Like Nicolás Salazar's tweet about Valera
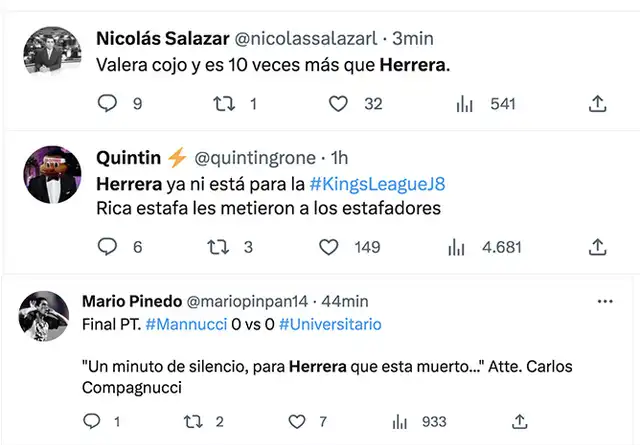The image size is (640, 445). pos(339,103)
